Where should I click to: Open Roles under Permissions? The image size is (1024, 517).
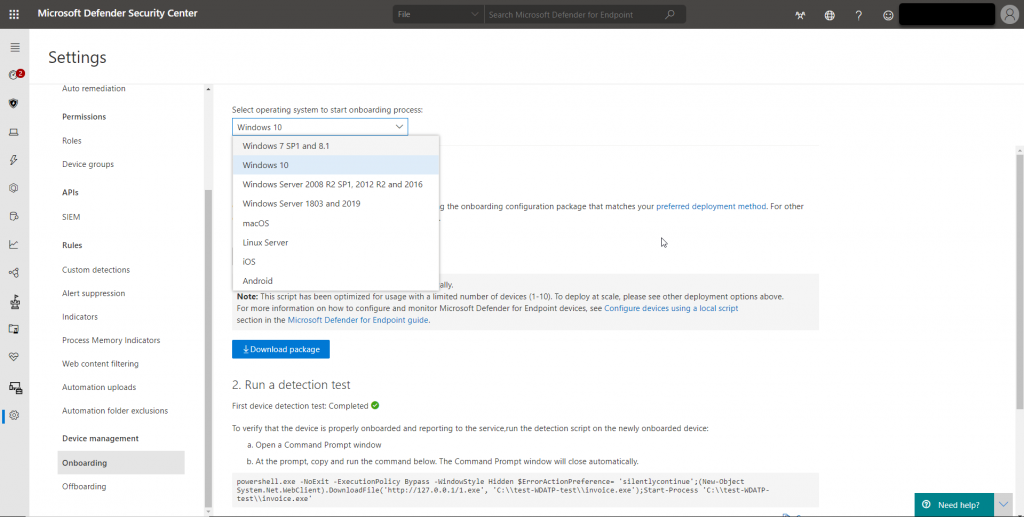coord(72,140)
